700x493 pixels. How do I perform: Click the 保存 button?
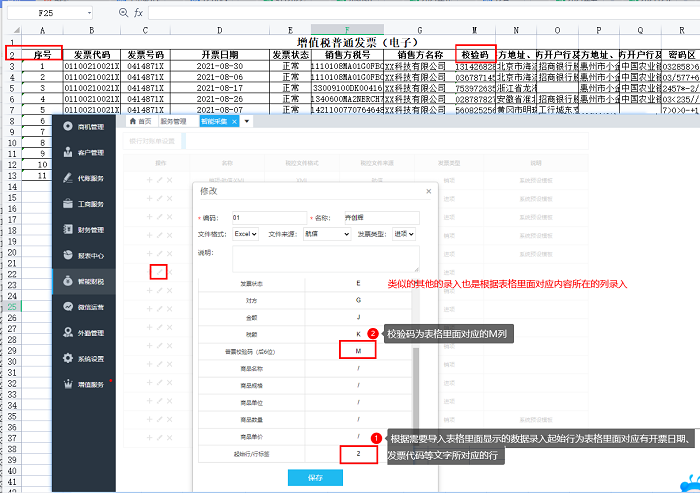315,478
